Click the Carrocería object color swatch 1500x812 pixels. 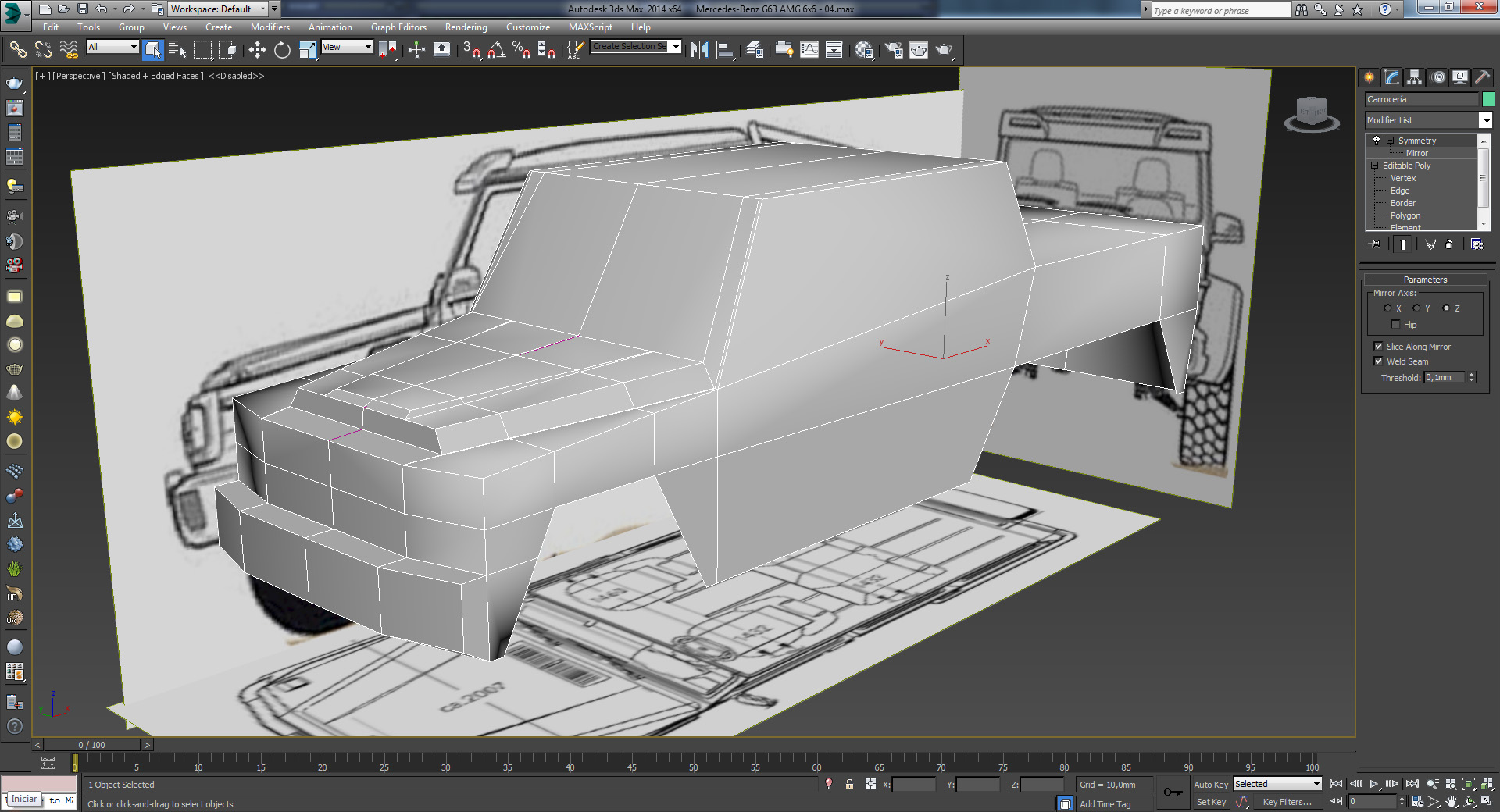pos(1488,99)
